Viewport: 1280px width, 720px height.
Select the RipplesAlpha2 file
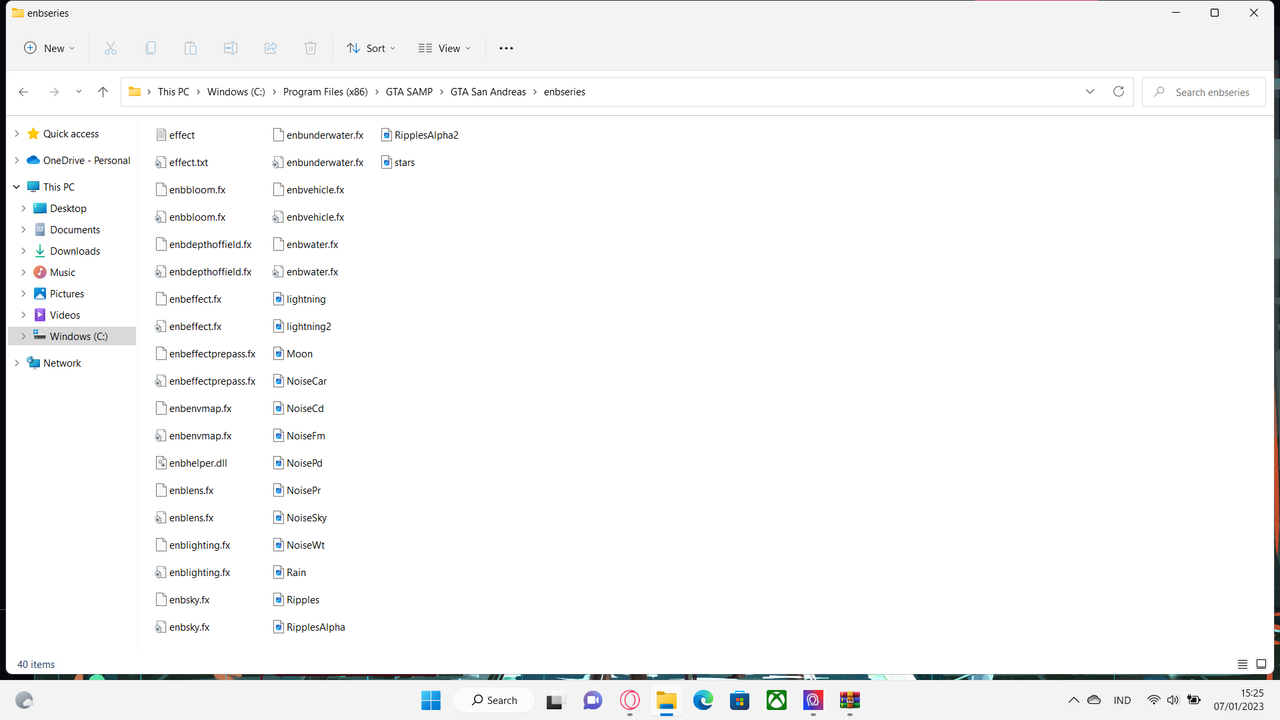coord(419,135)
